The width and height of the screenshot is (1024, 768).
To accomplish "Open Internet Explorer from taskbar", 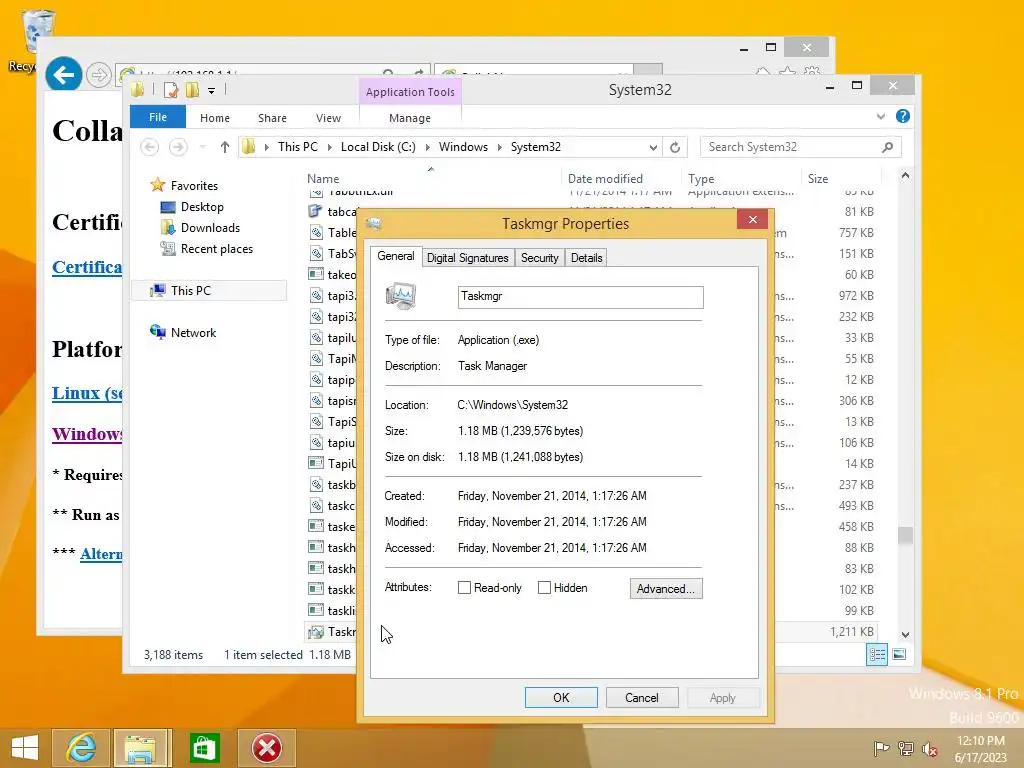I will [x=81, y=748].
